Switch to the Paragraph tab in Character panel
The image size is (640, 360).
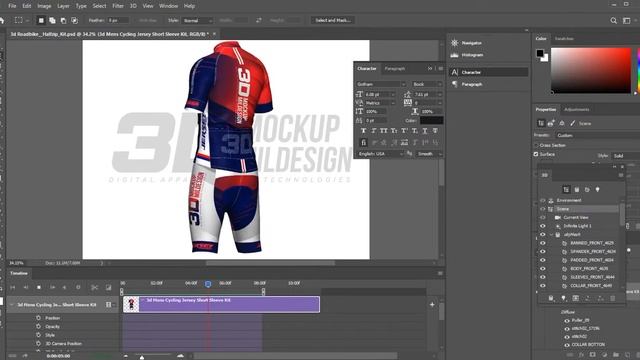(395, 69)
